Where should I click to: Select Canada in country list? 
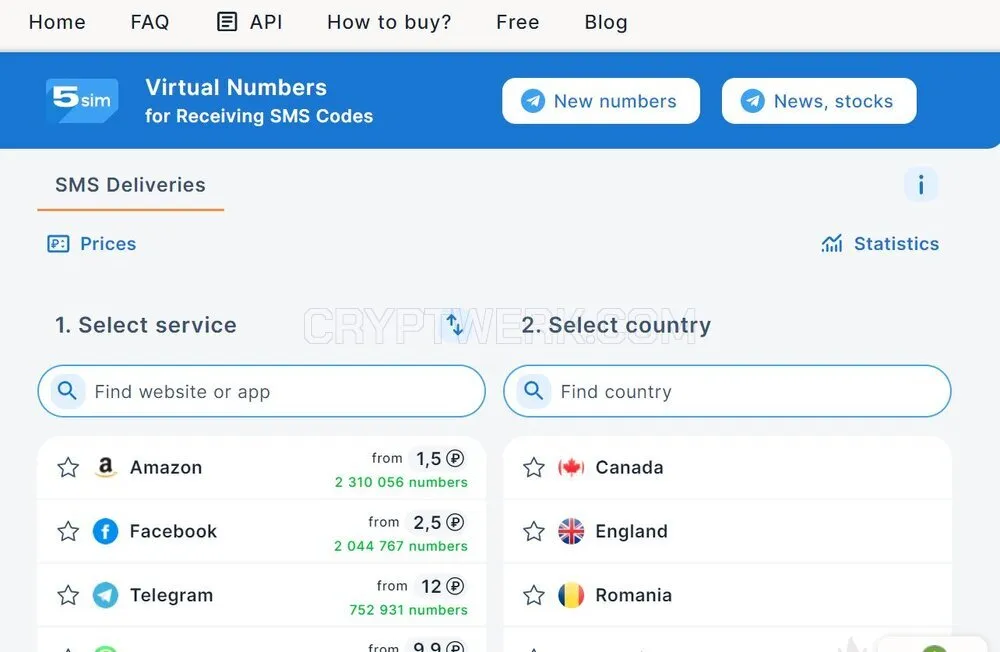click(x=727, y=468)
